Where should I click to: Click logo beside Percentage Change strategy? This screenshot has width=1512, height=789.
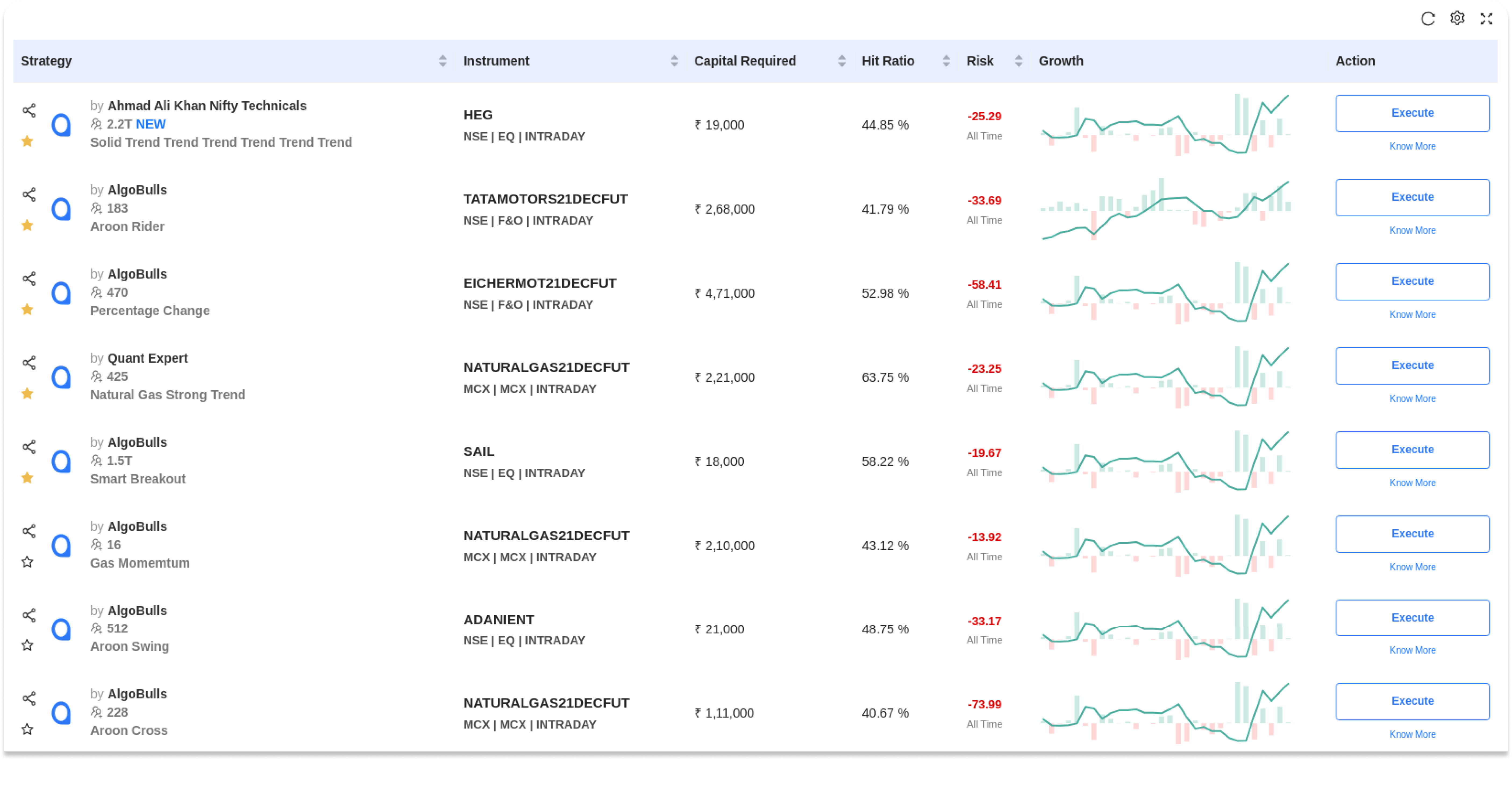coord(61,293)
